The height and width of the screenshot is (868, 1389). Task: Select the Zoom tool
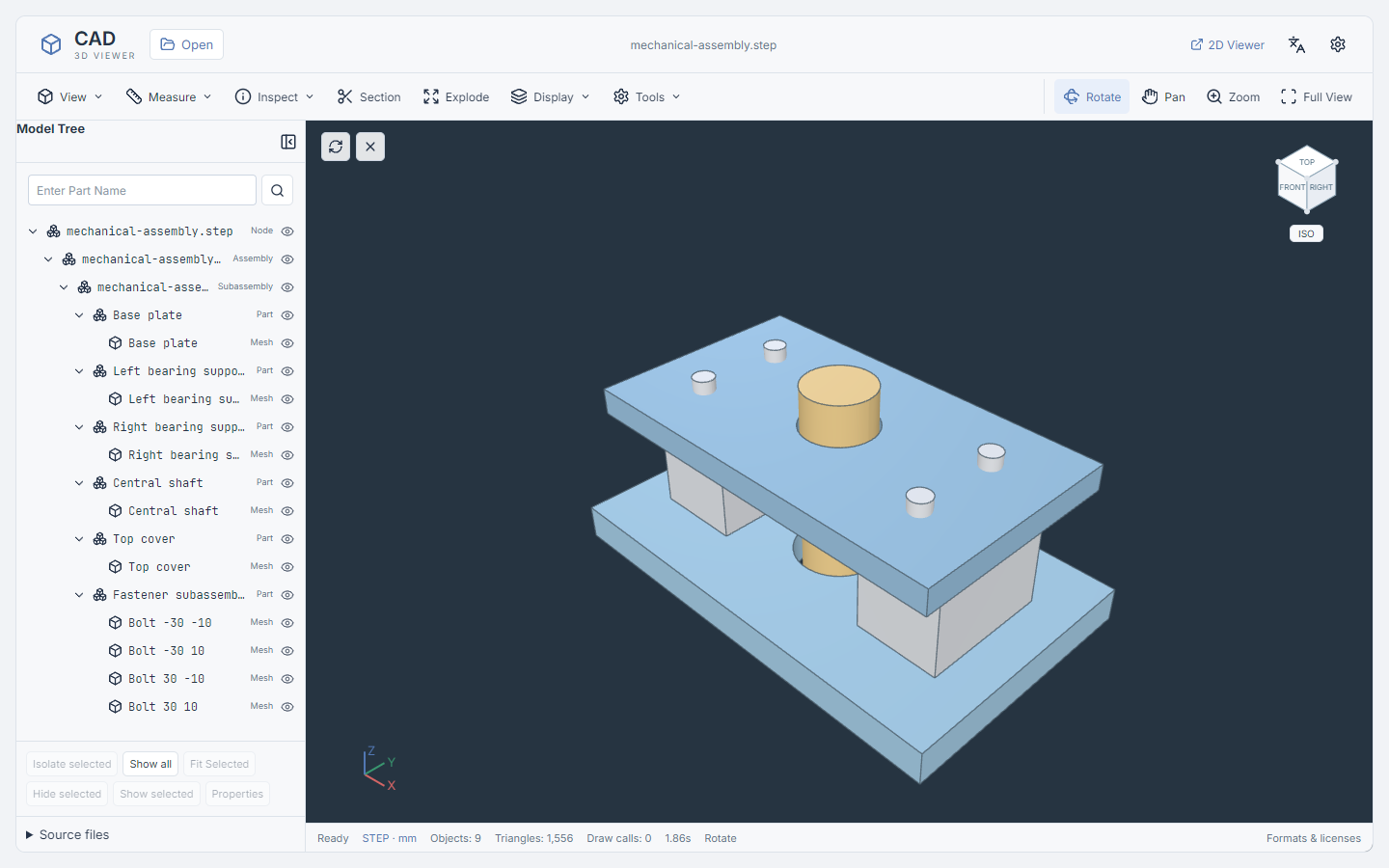click(x=1233, y=96)
